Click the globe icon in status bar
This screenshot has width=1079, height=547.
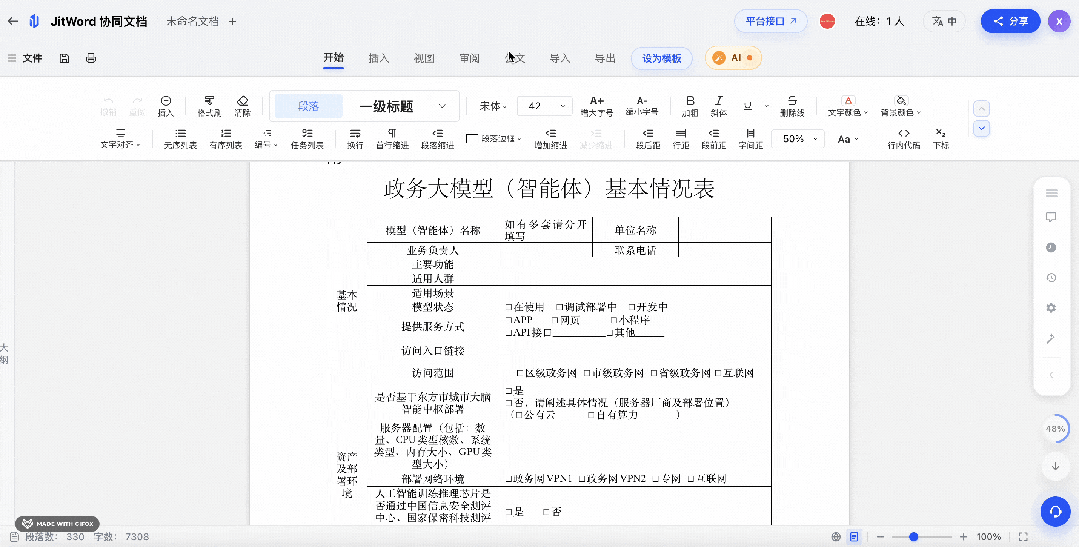[x=836, y=537]
